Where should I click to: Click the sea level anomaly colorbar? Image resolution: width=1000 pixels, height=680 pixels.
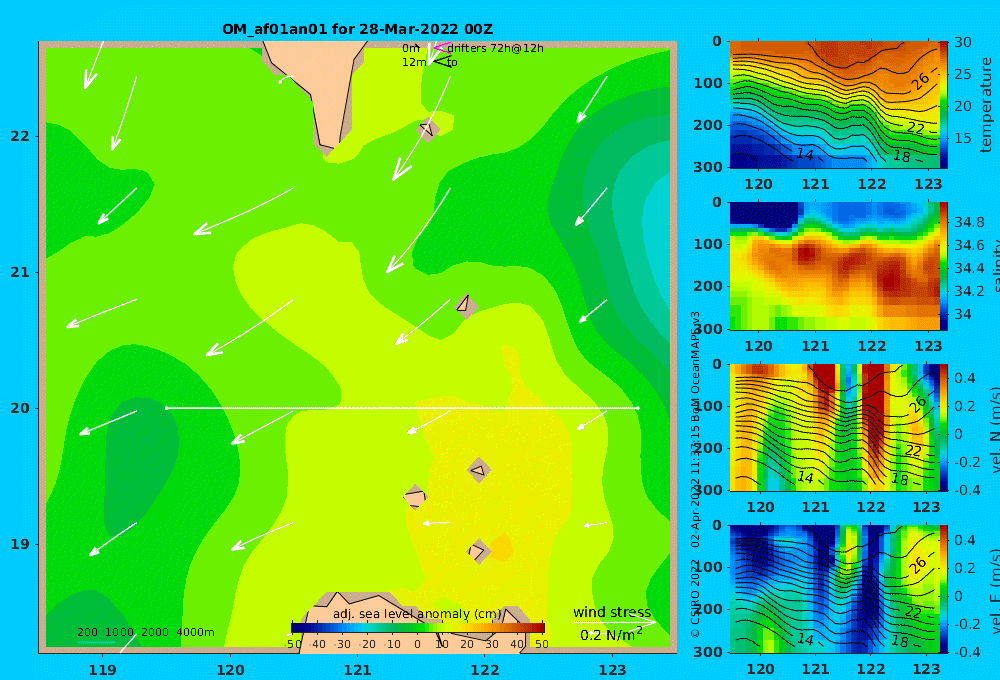[x=418, y=628]
